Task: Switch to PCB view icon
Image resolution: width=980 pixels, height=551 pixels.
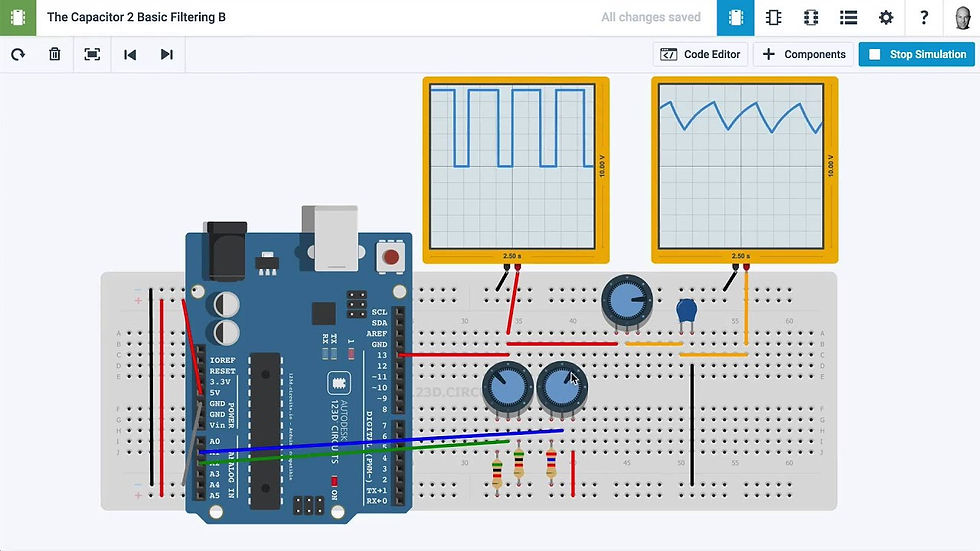Action: 811,17
